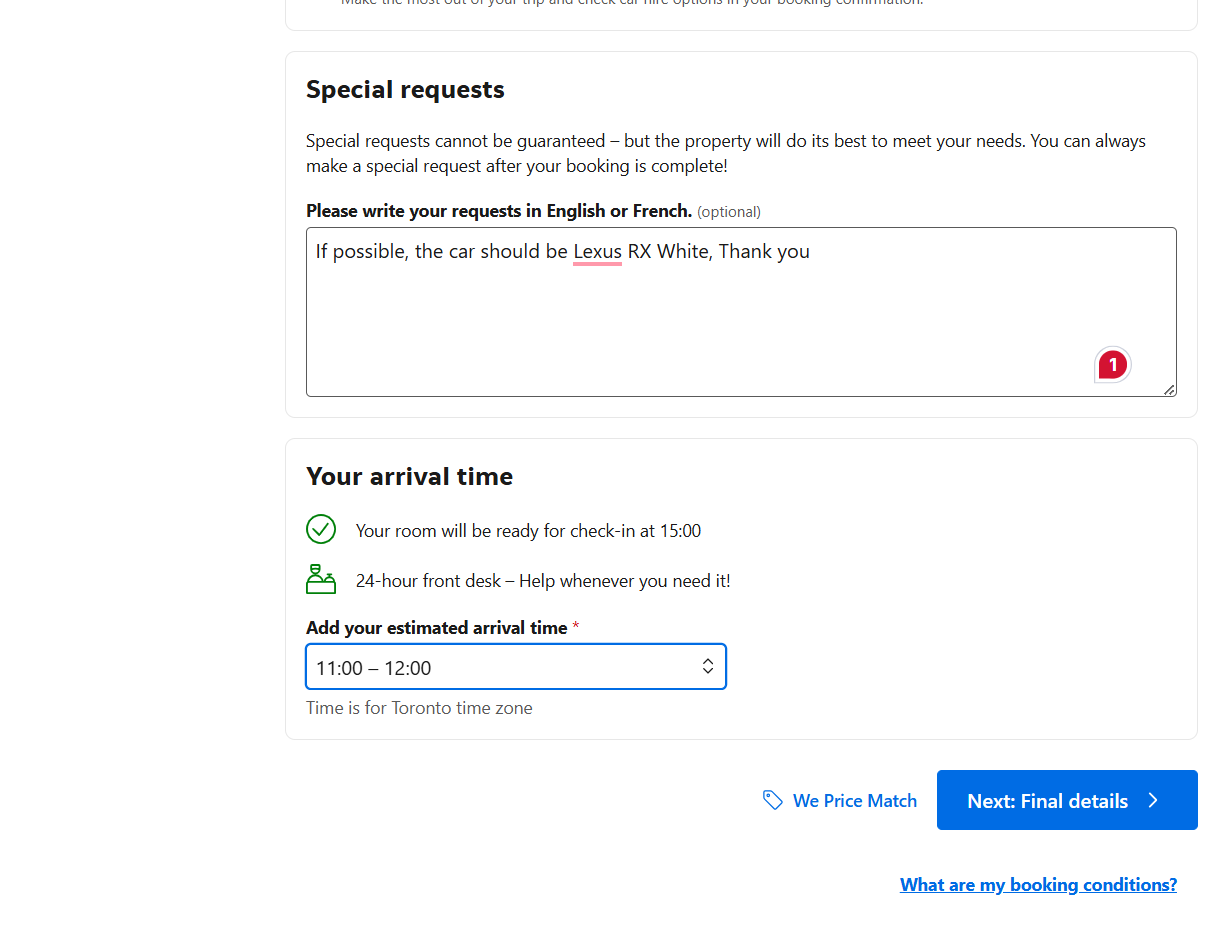Click the "Add your estimated arrival time" label
The height and width of the screenshot is (941, 1231).
click(x=436, y=628)
